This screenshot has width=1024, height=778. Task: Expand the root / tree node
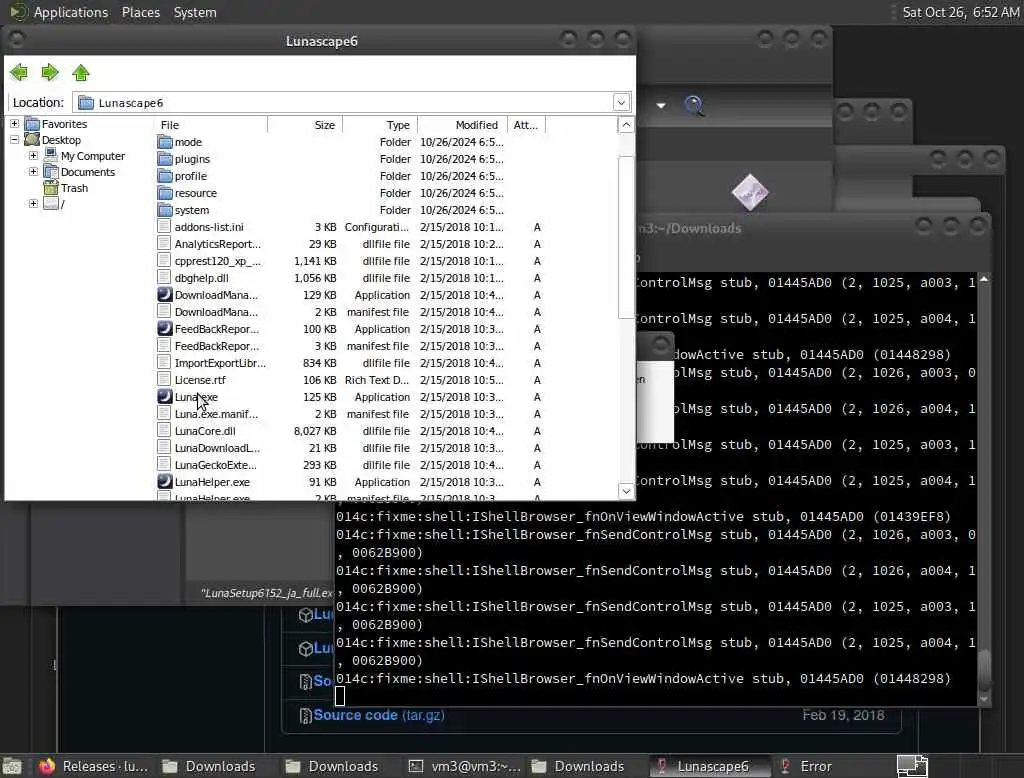click(x=33, y=204)
